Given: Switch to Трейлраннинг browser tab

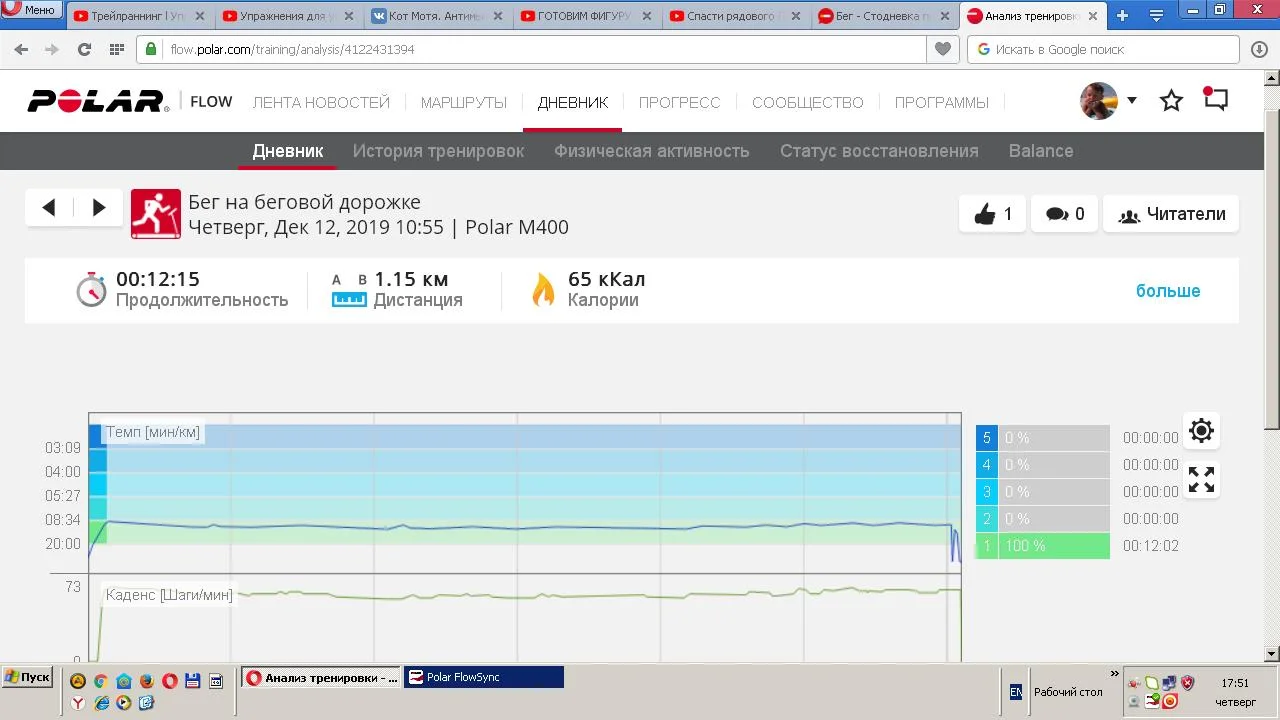Looking at the screenshot, I should [x=139, y=16].
